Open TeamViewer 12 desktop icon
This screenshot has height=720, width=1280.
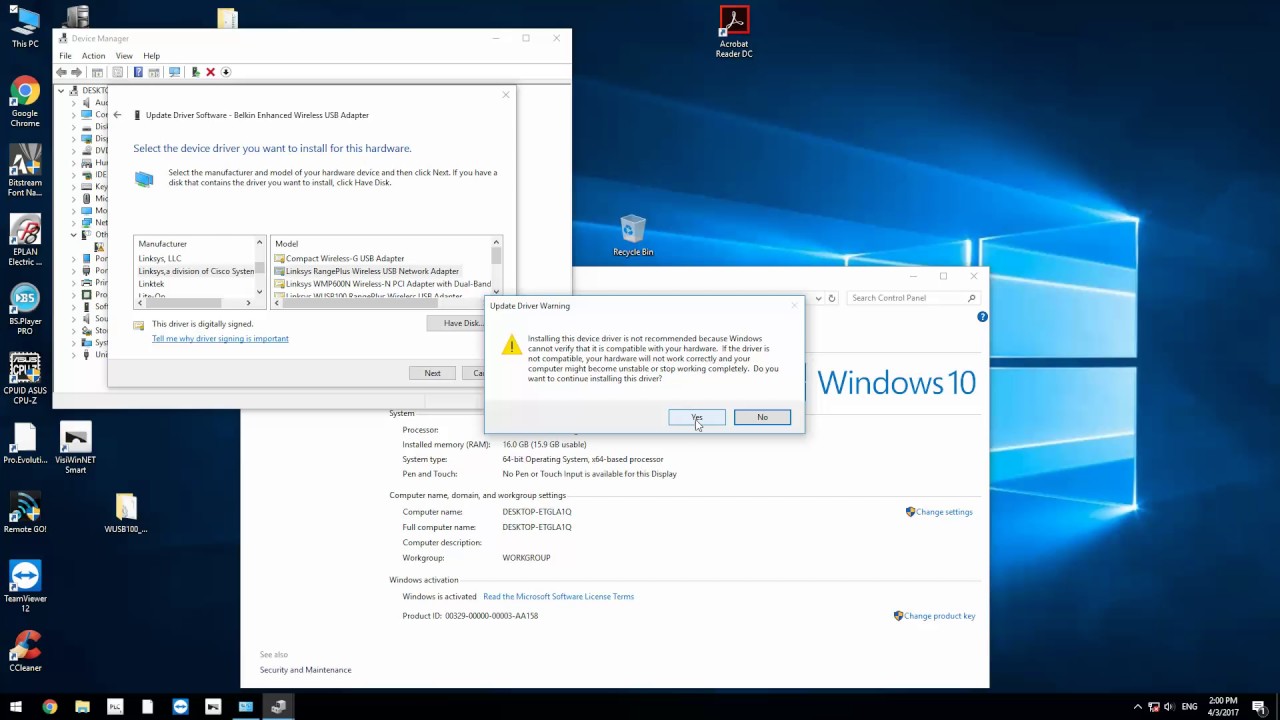(x=25, y=586)
